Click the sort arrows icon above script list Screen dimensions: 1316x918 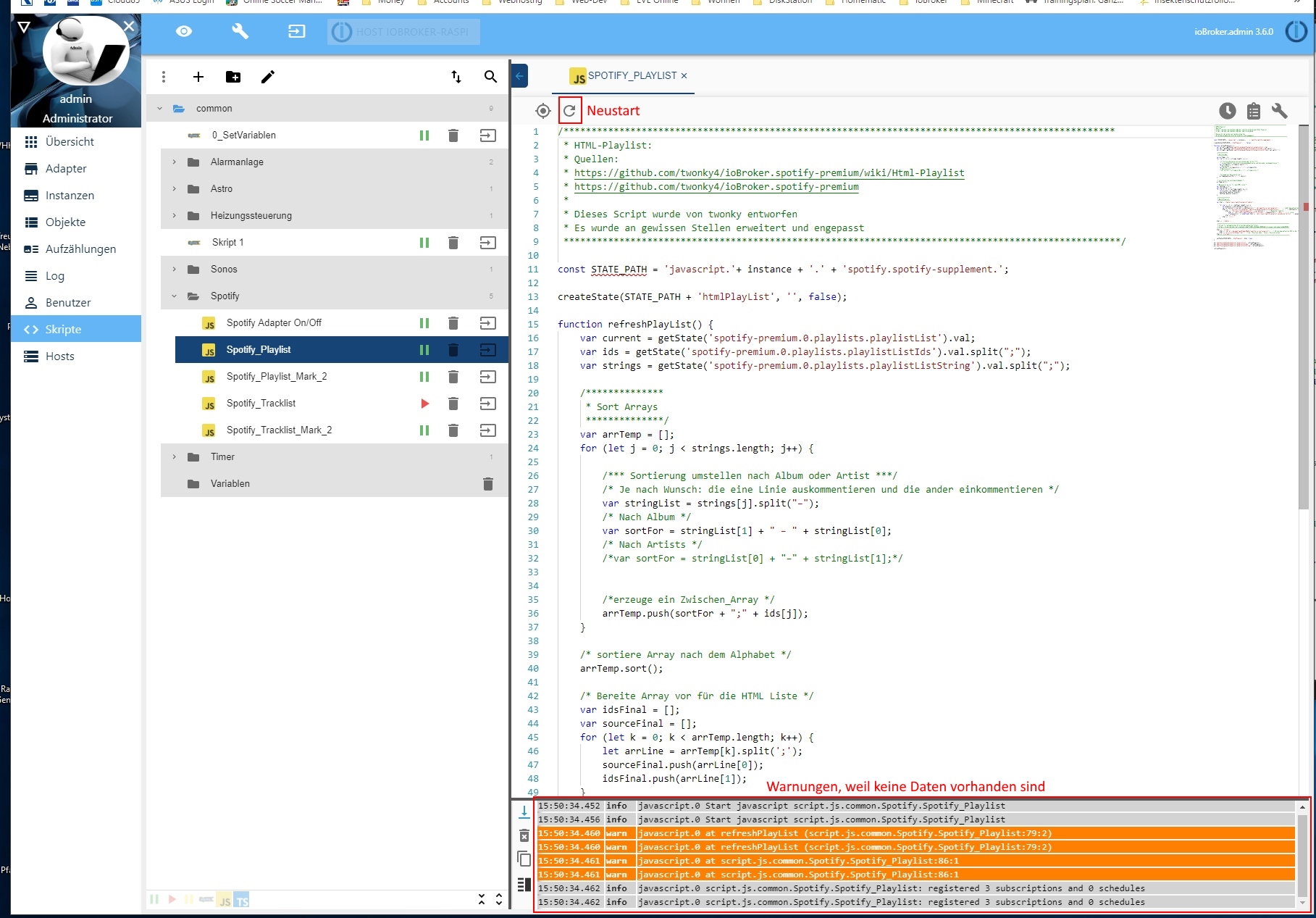coord(456,77)
